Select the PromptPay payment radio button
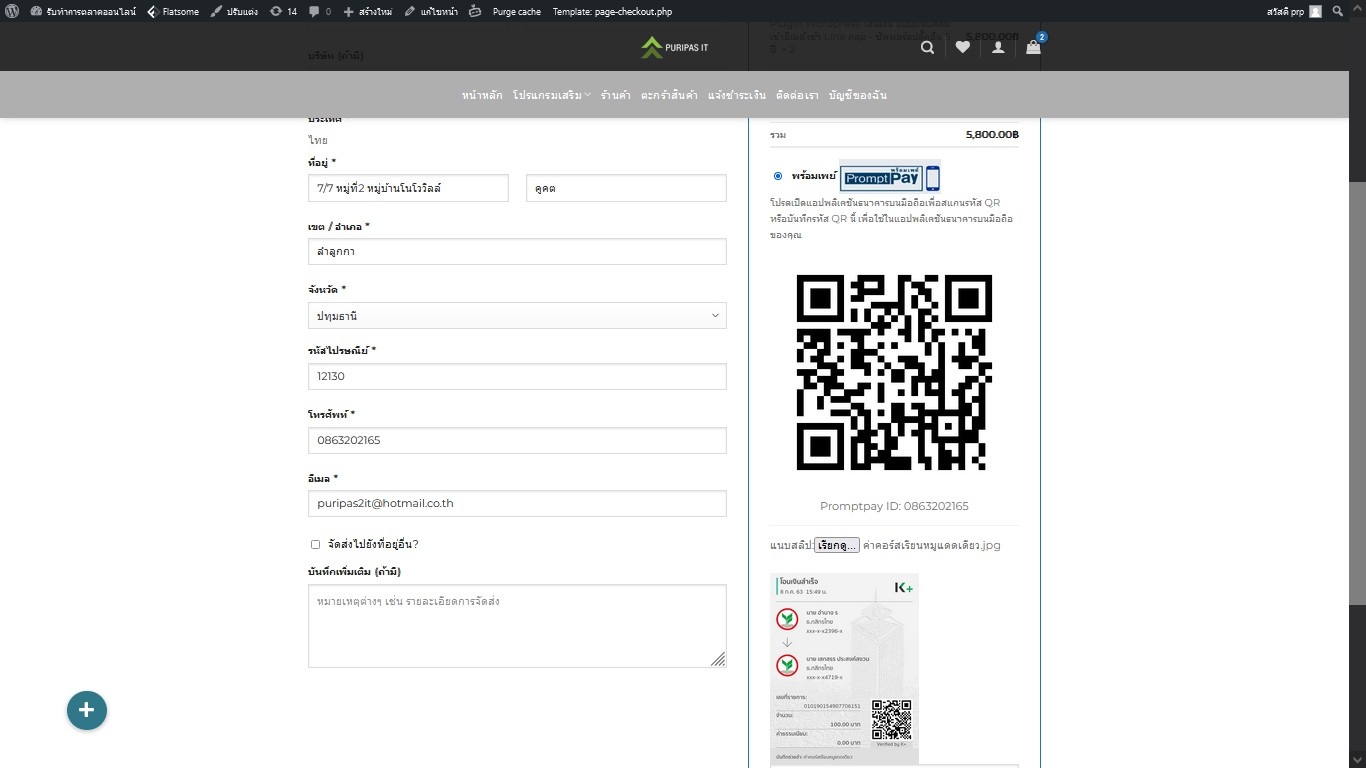Viewport: 1366px width, 768px height. (x=778, y=176)
